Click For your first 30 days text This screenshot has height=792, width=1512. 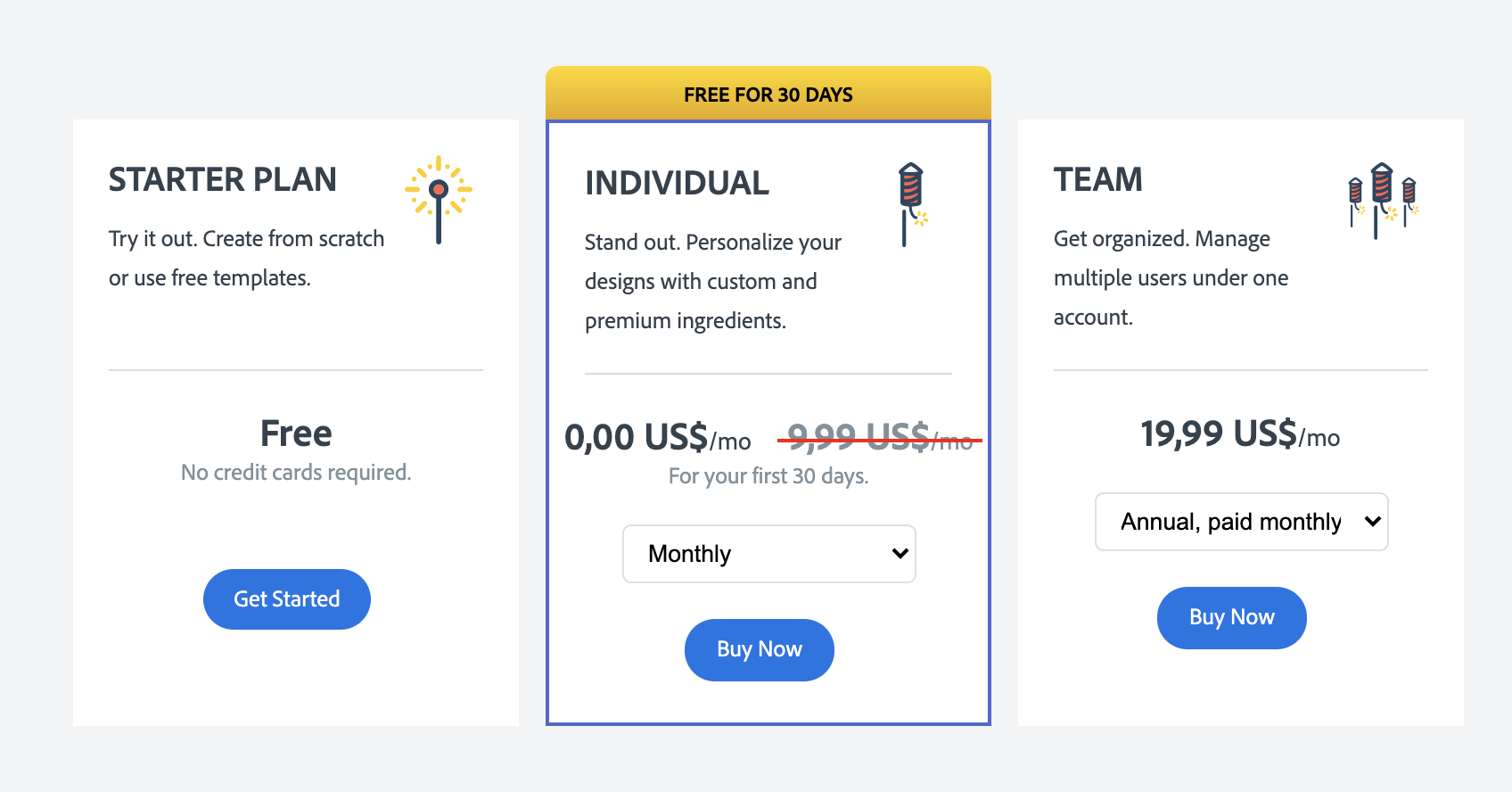pos(768,476)
